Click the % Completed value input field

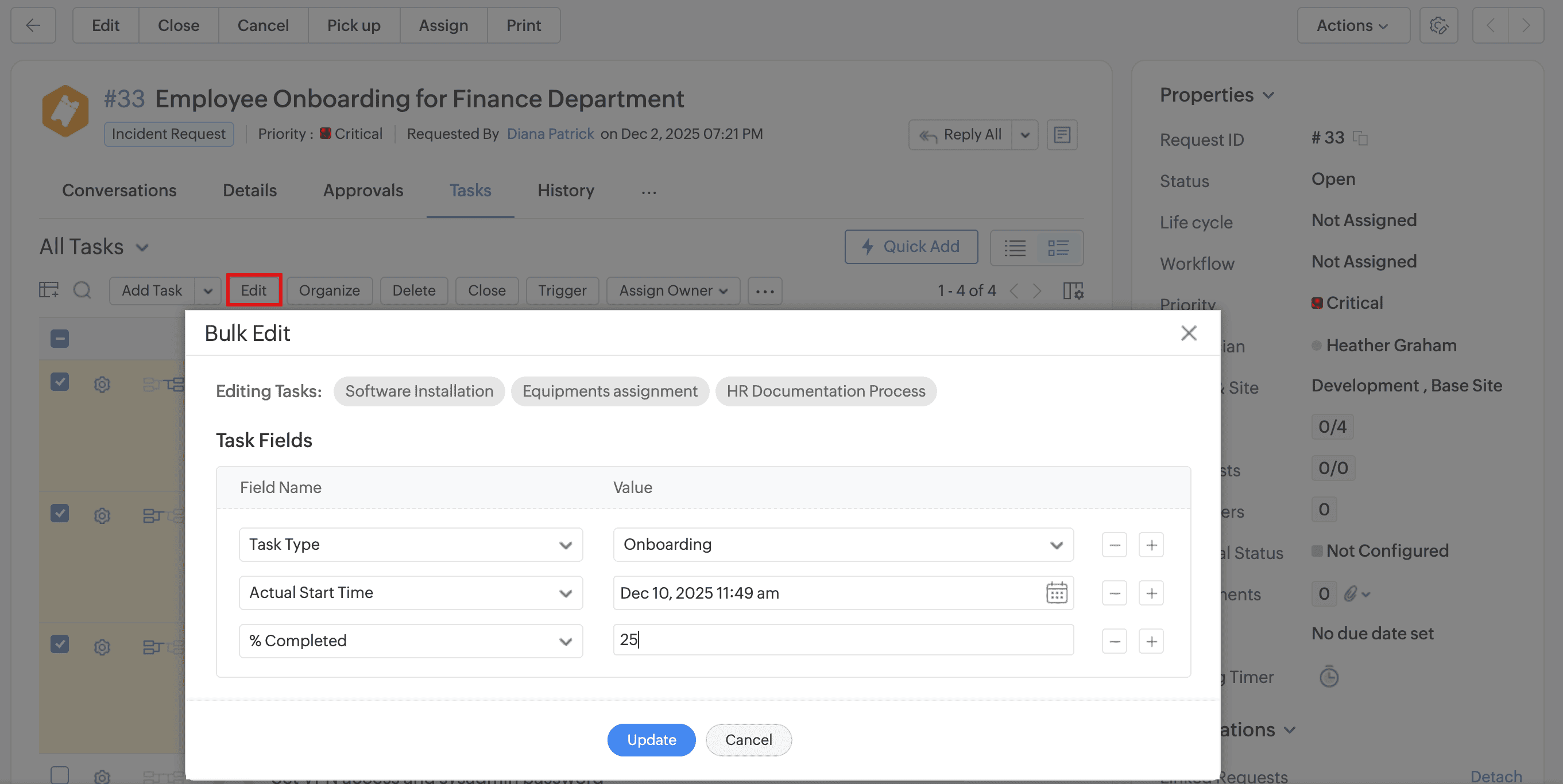tap(843, 640)
